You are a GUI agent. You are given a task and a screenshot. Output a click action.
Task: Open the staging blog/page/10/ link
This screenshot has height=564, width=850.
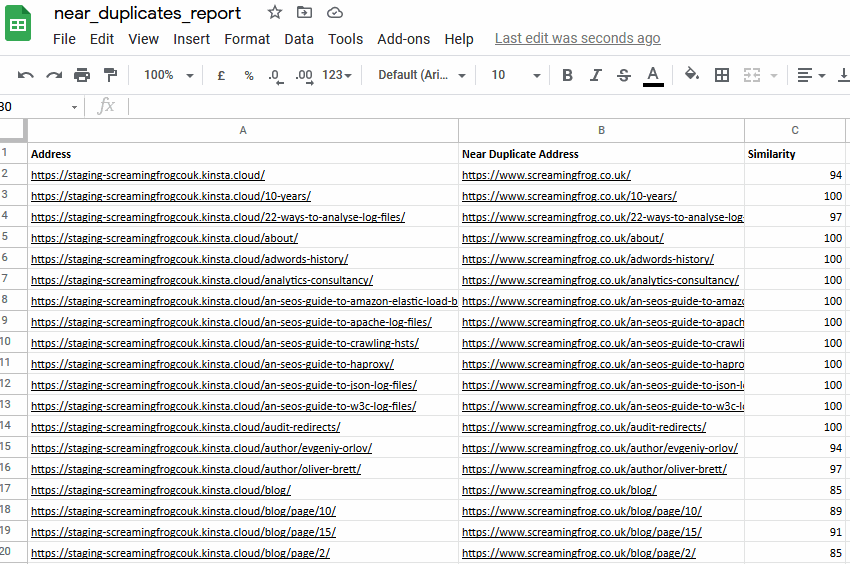click(x=183, y=511)
